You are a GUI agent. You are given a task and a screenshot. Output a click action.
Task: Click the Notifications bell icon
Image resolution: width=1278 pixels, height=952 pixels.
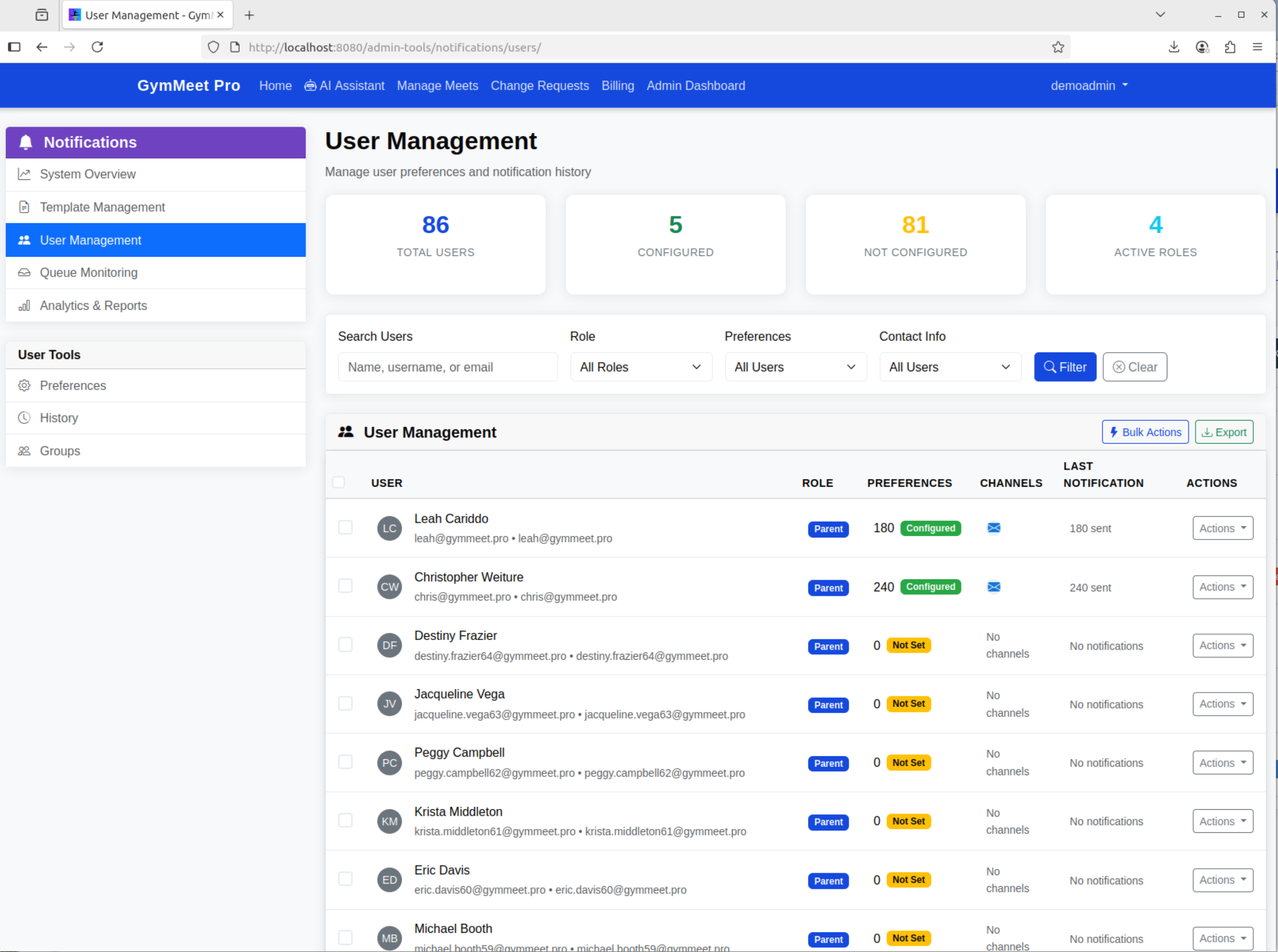coord(25,142)
